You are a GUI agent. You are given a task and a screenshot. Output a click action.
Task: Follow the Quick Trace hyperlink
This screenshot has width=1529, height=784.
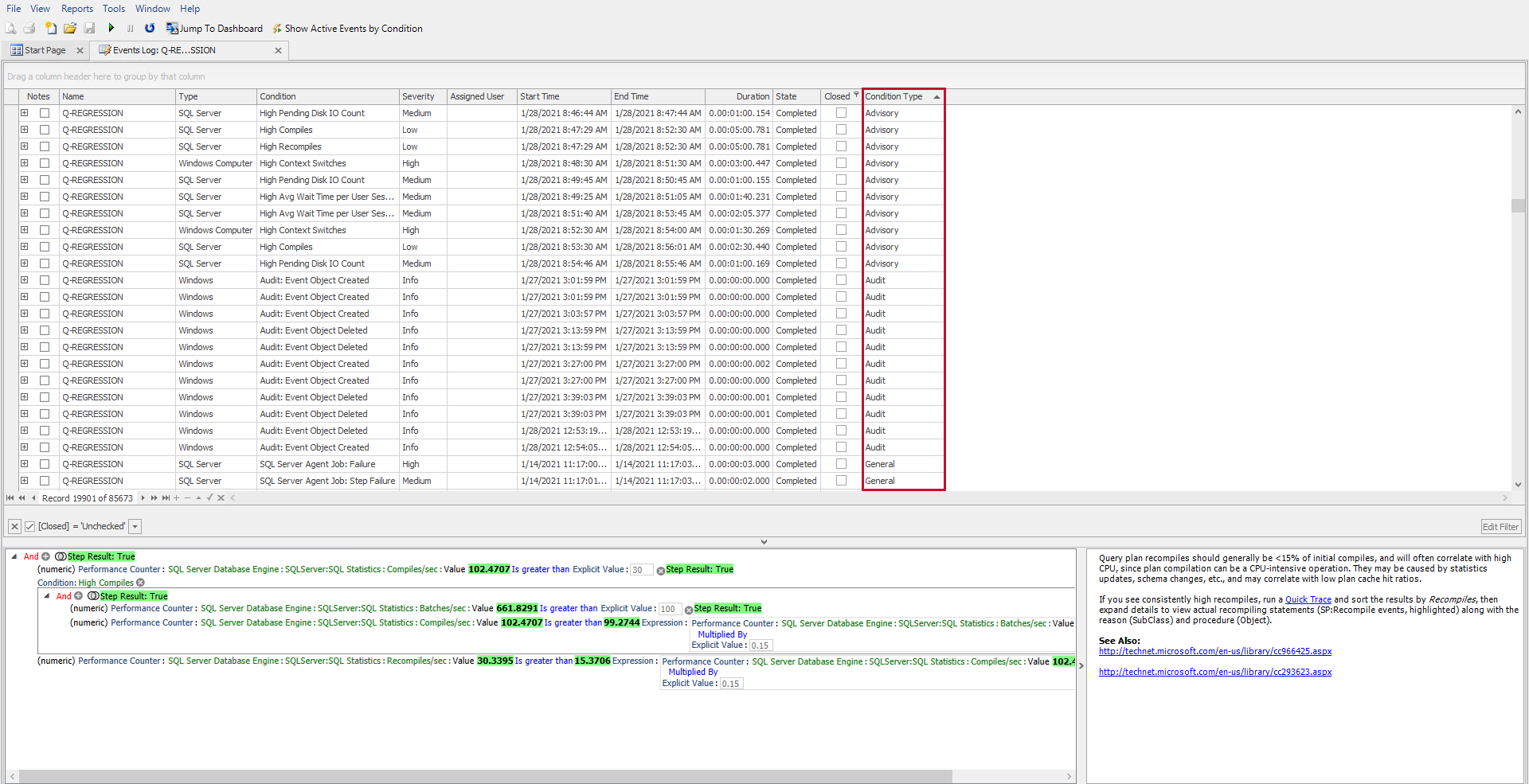coord(1308,599)
